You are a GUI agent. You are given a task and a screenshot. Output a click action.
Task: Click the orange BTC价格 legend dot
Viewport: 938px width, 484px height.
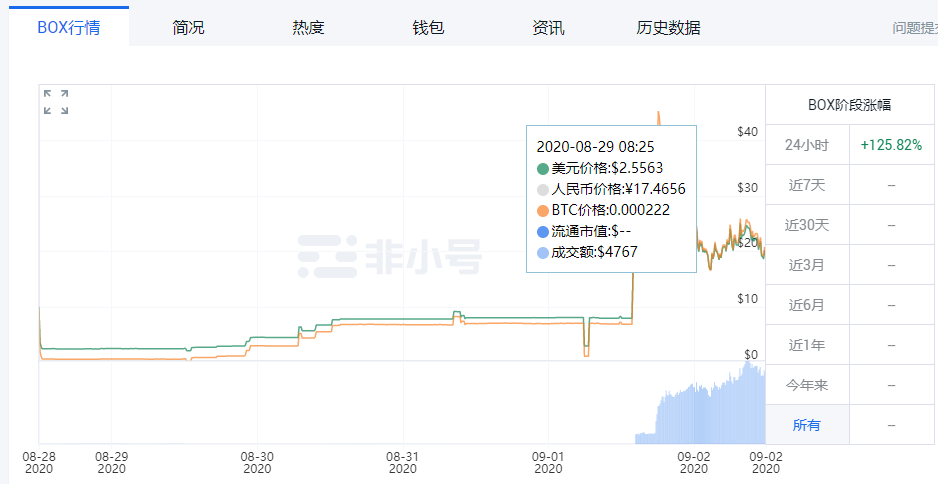[543, 210]
